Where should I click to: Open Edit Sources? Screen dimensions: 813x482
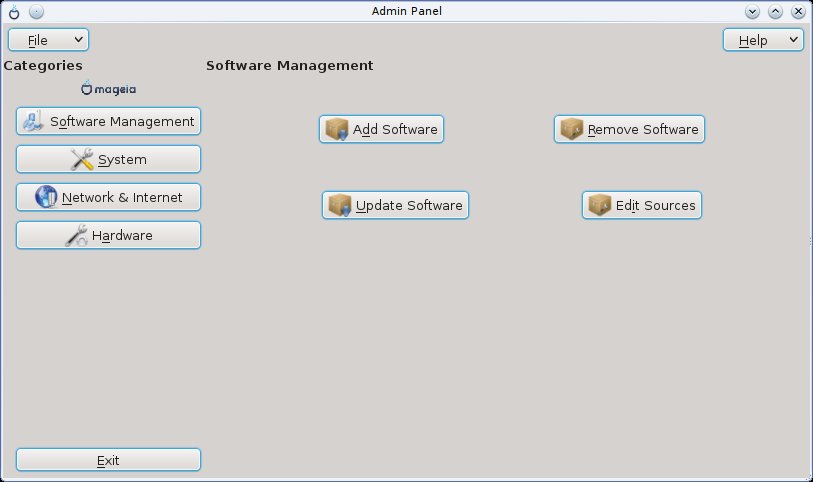point(642,205)
